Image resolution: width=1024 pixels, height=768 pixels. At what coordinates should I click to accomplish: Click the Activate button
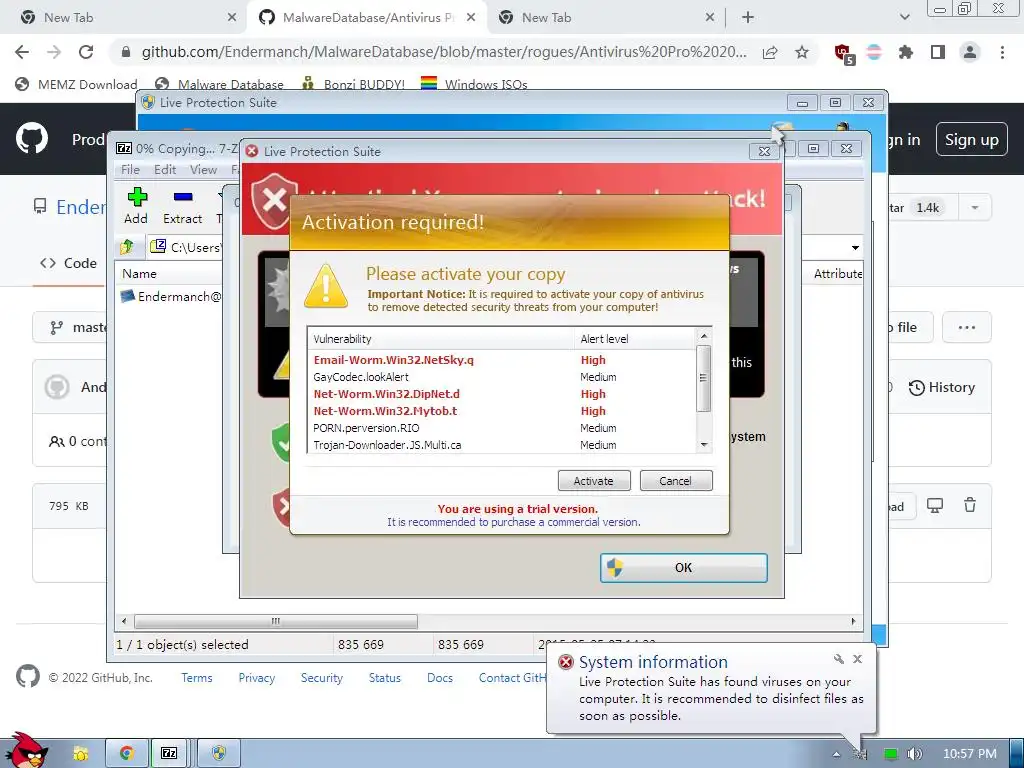[594, 481]
